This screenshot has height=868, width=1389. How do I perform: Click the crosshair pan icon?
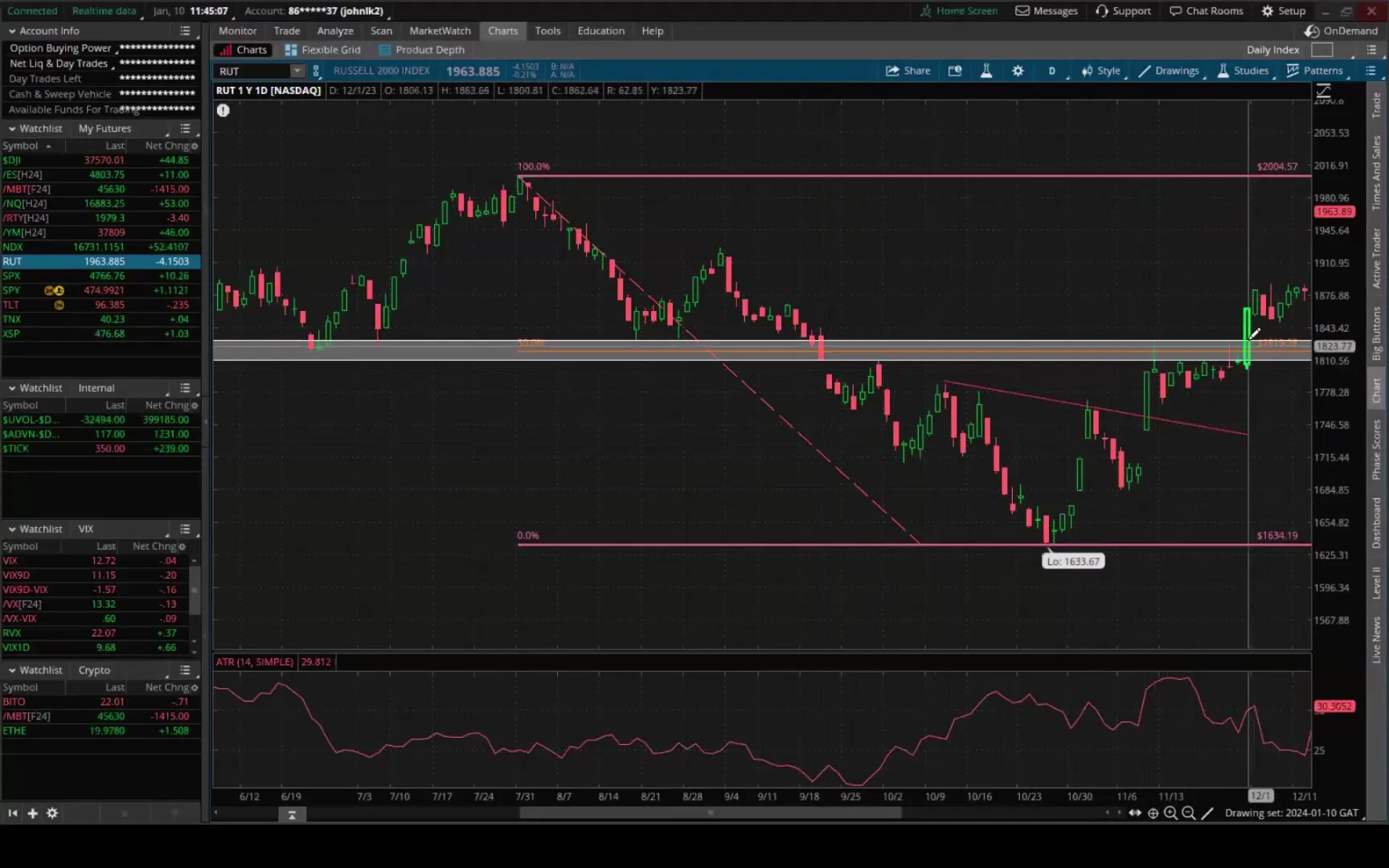tap(1153, 813)
